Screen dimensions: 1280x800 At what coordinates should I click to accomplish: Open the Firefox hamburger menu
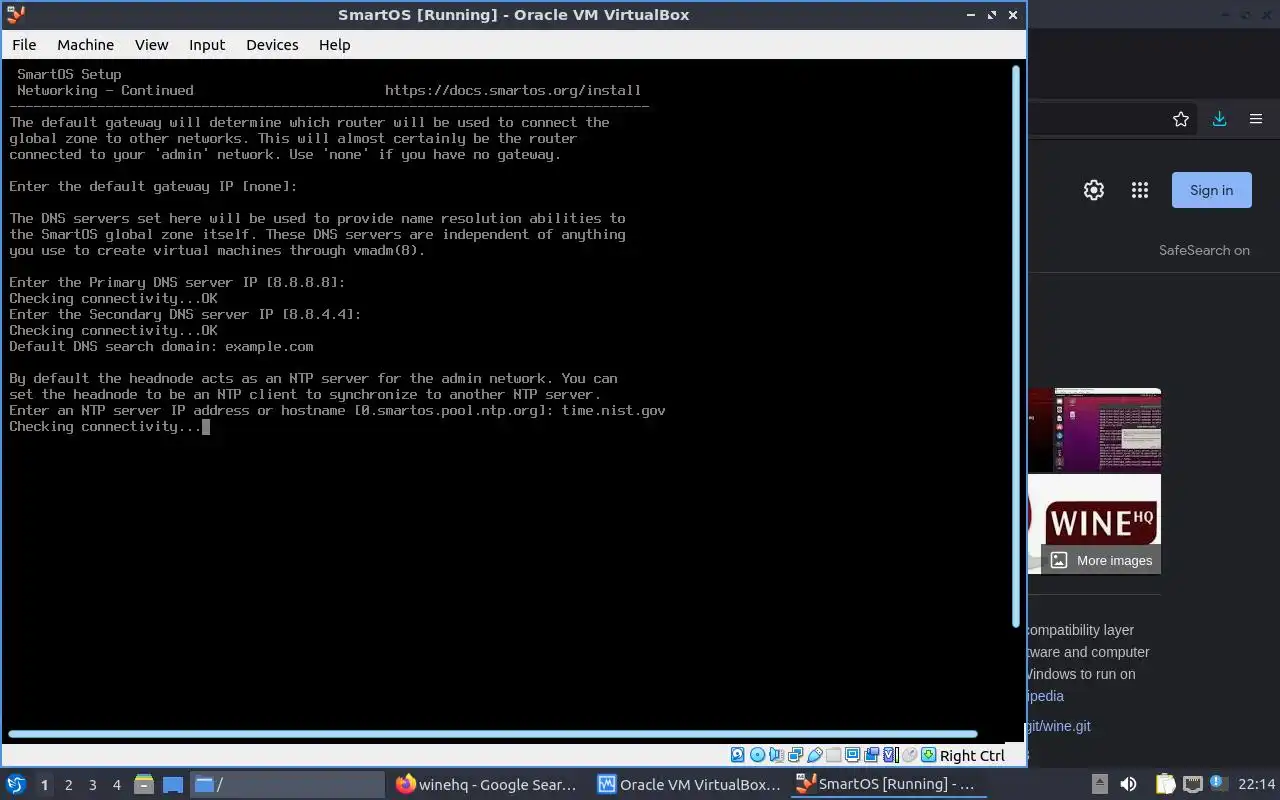click(1256, 119)
